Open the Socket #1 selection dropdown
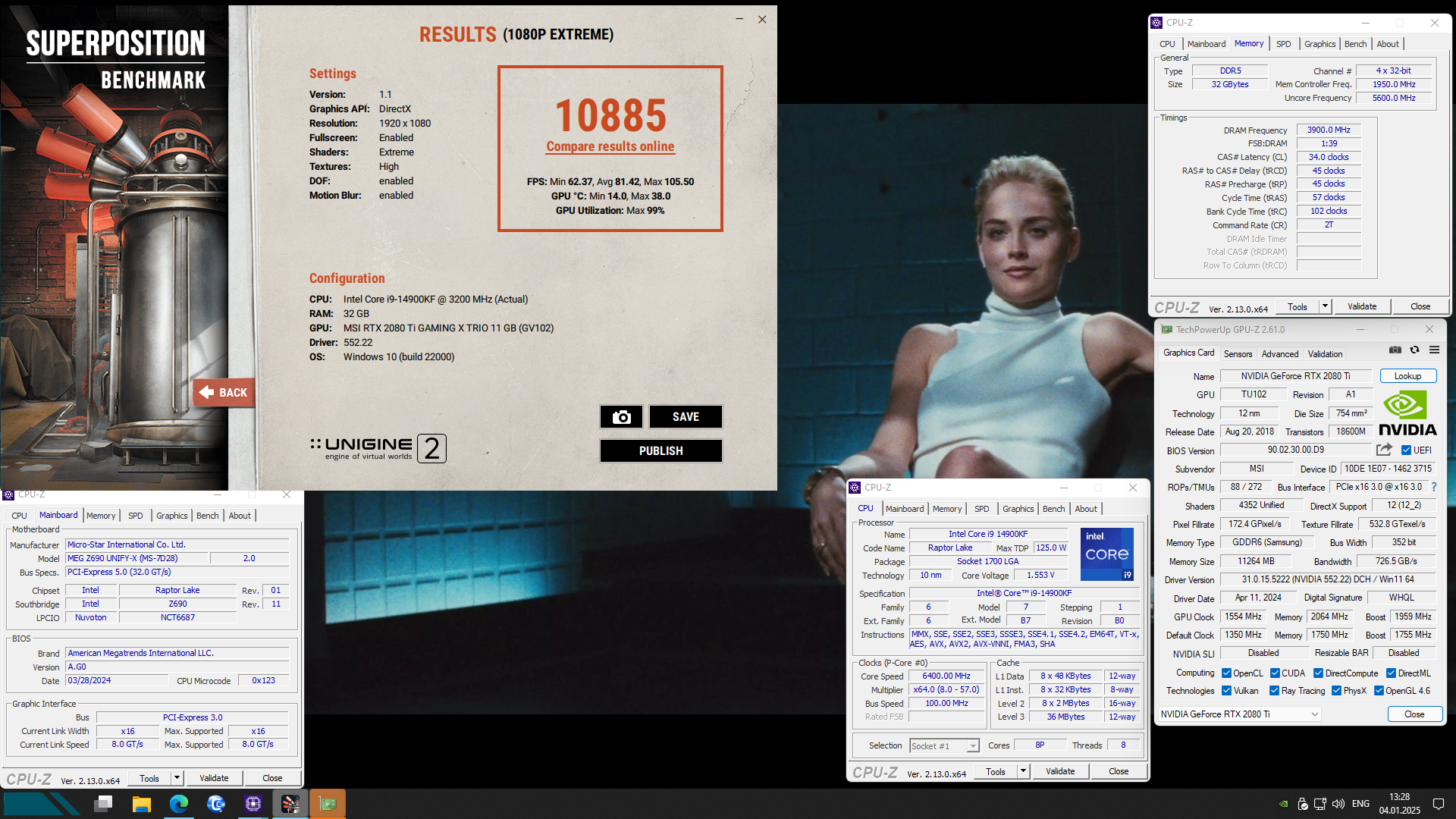1456x819 pixels. 944,746
